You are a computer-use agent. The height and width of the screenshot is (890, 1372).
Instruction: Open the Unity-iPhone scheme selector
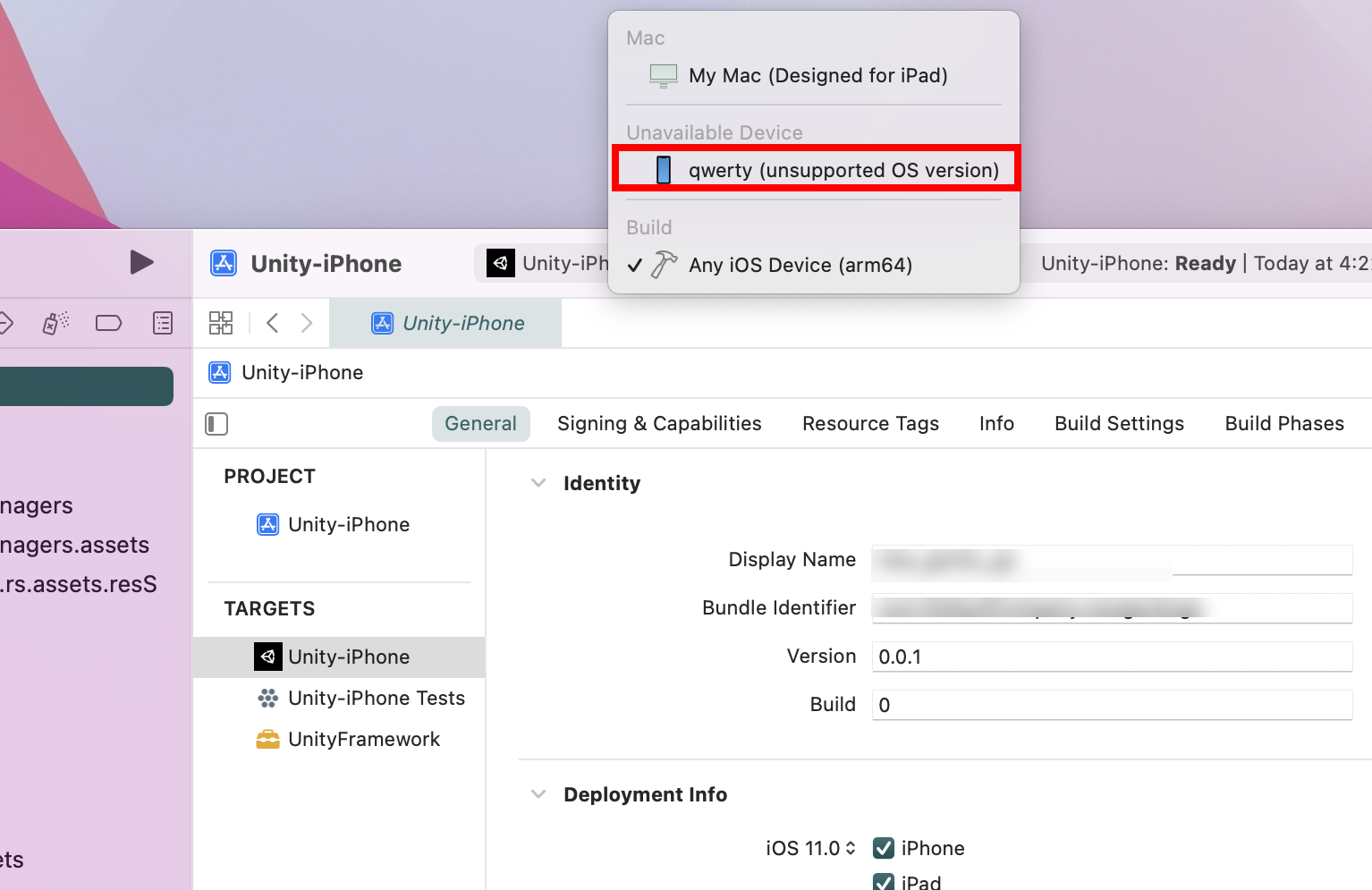[546, 263]
